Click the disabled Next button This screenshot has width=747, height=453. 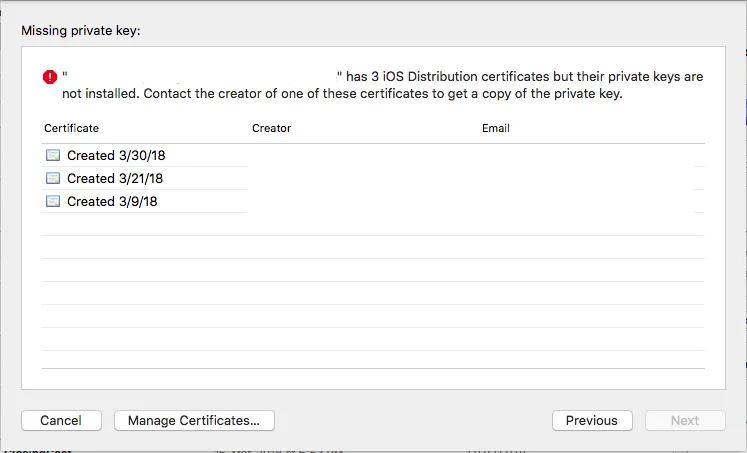click(x=685, y=421)
